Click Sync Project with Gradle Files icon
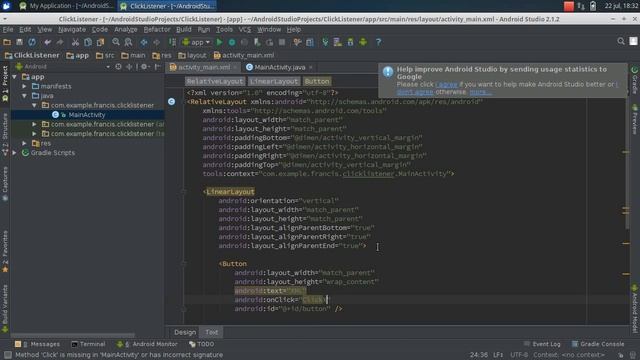The image size is (640, 360). point(325,42)
